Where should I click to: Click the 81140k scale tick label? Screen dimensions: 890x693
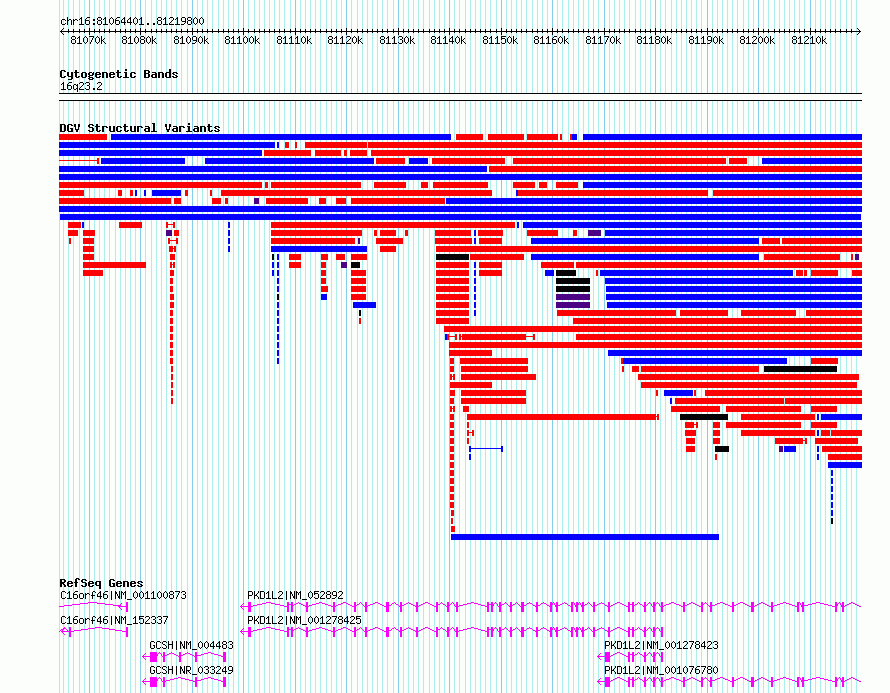pos(448,40)
